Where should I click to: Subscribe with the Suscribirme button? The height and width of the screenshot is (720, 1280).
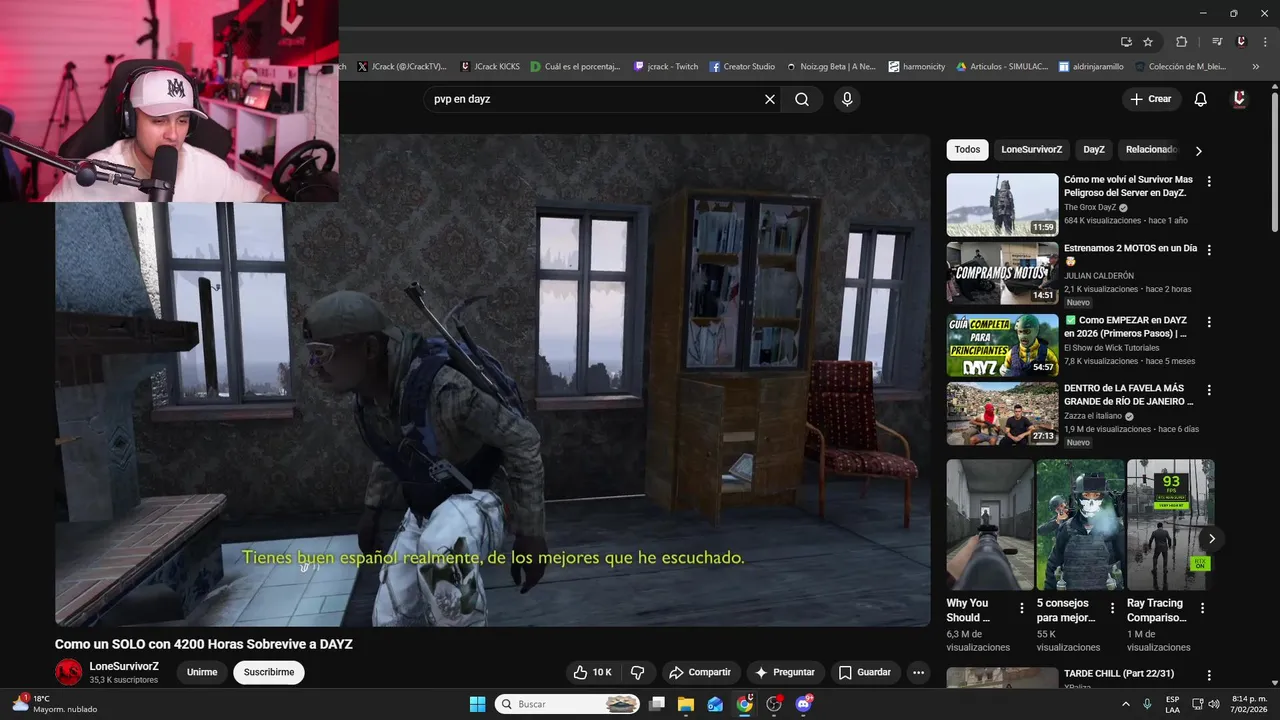[x=269, y=672]
